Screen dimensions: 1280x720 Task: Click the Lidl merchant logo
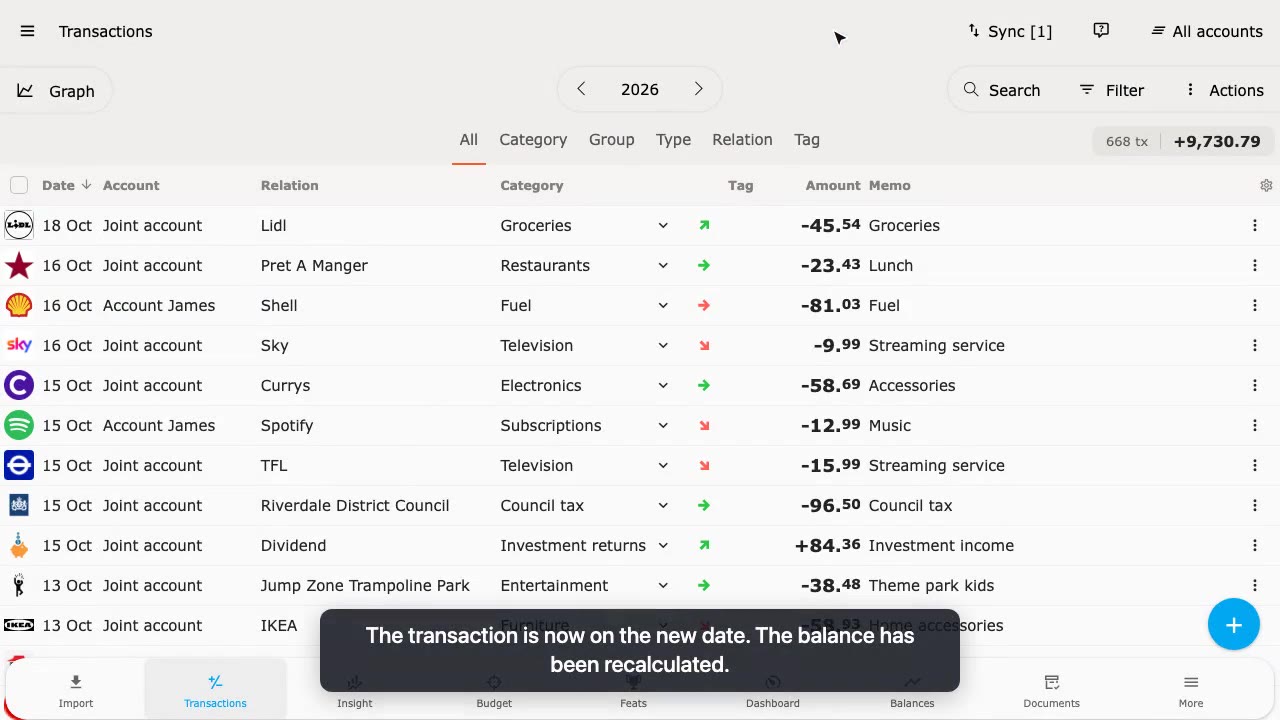point(19,225)
